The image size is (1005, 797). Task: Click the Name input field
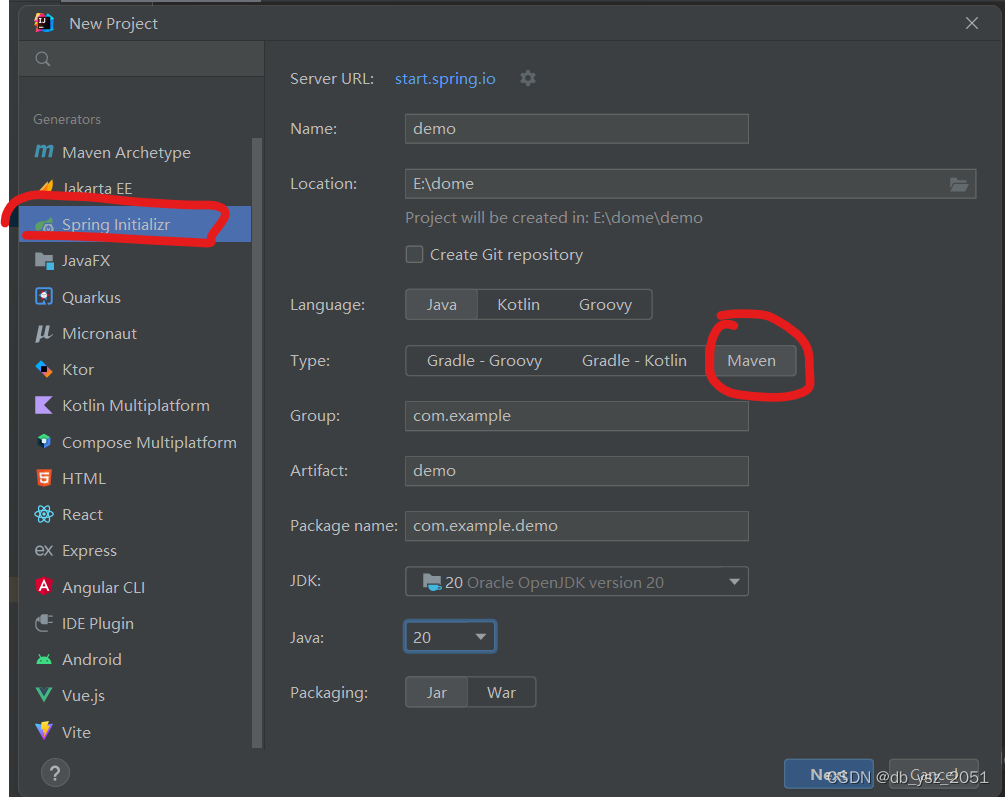click(x=576, y=129)
